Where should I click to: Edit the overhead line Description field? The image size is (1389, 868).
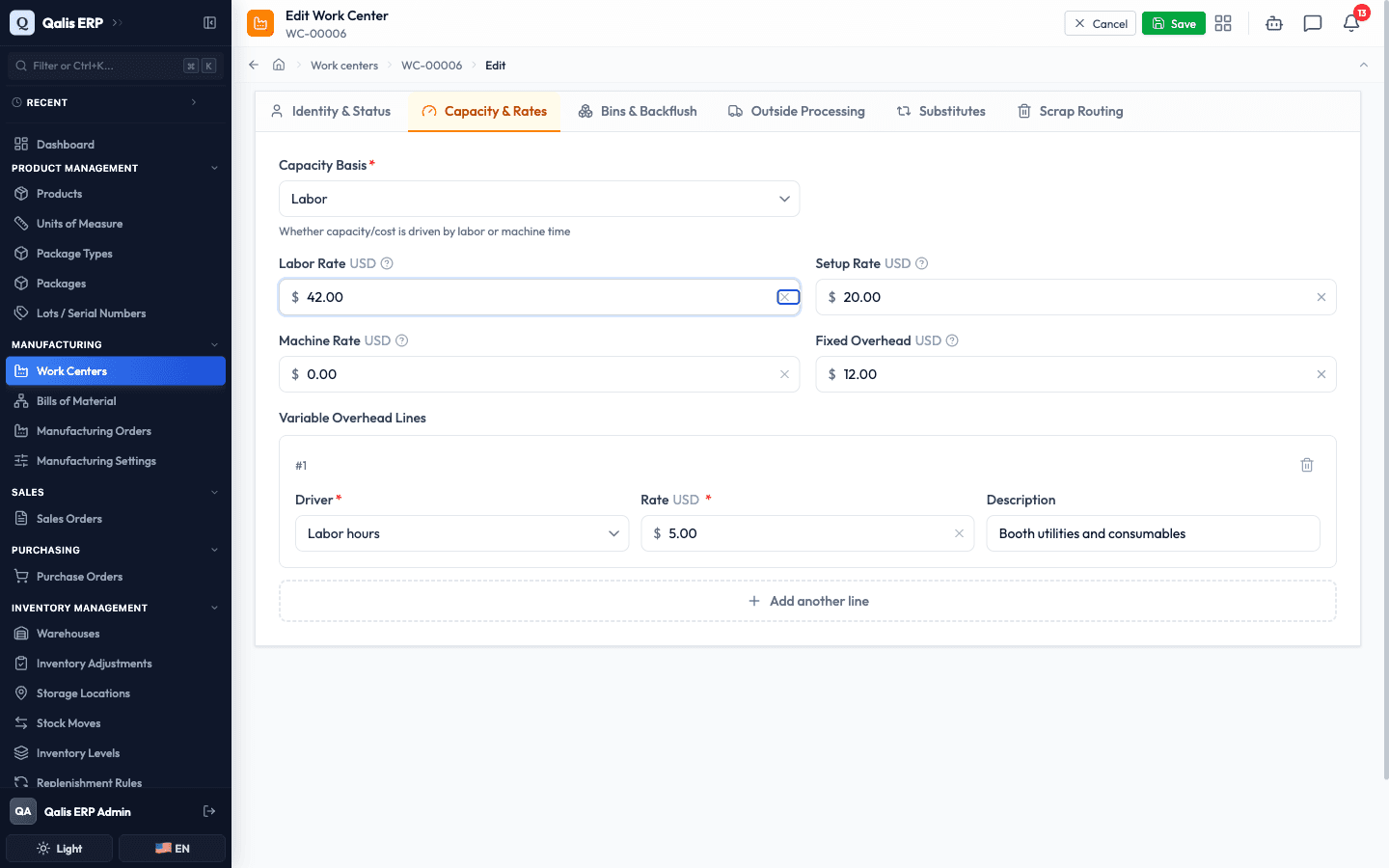coord(1154,533)
